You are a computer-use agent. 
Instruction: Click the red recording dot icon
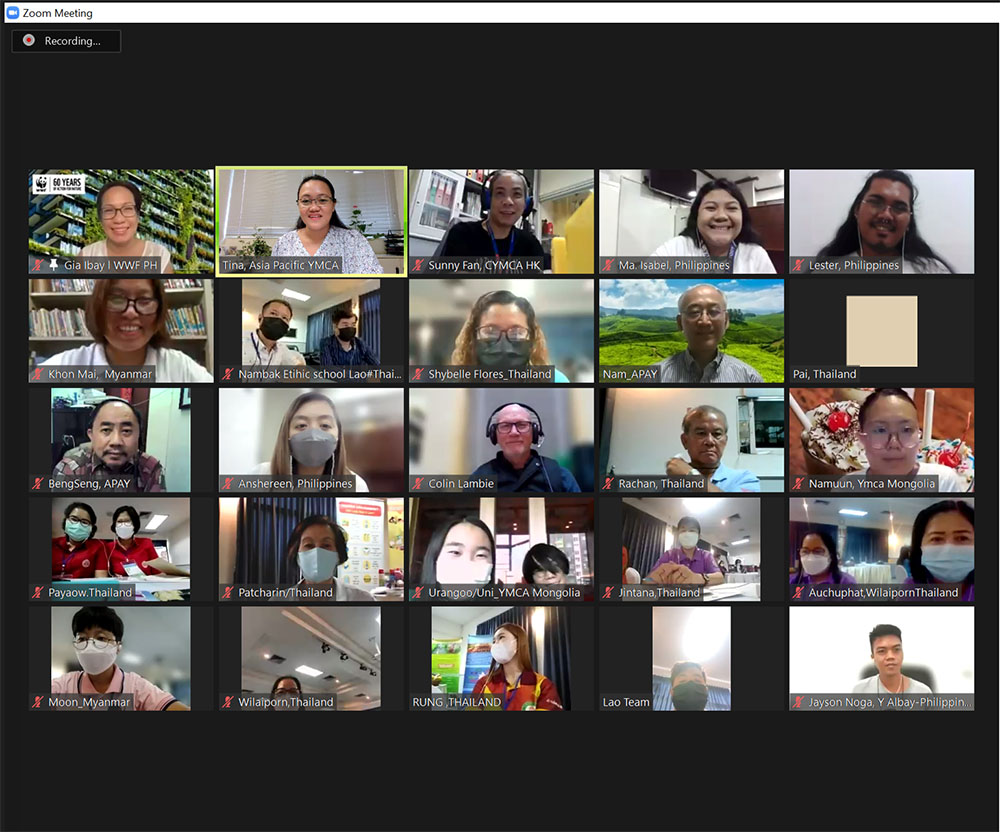pyautogui.click(x=29, y=41)
